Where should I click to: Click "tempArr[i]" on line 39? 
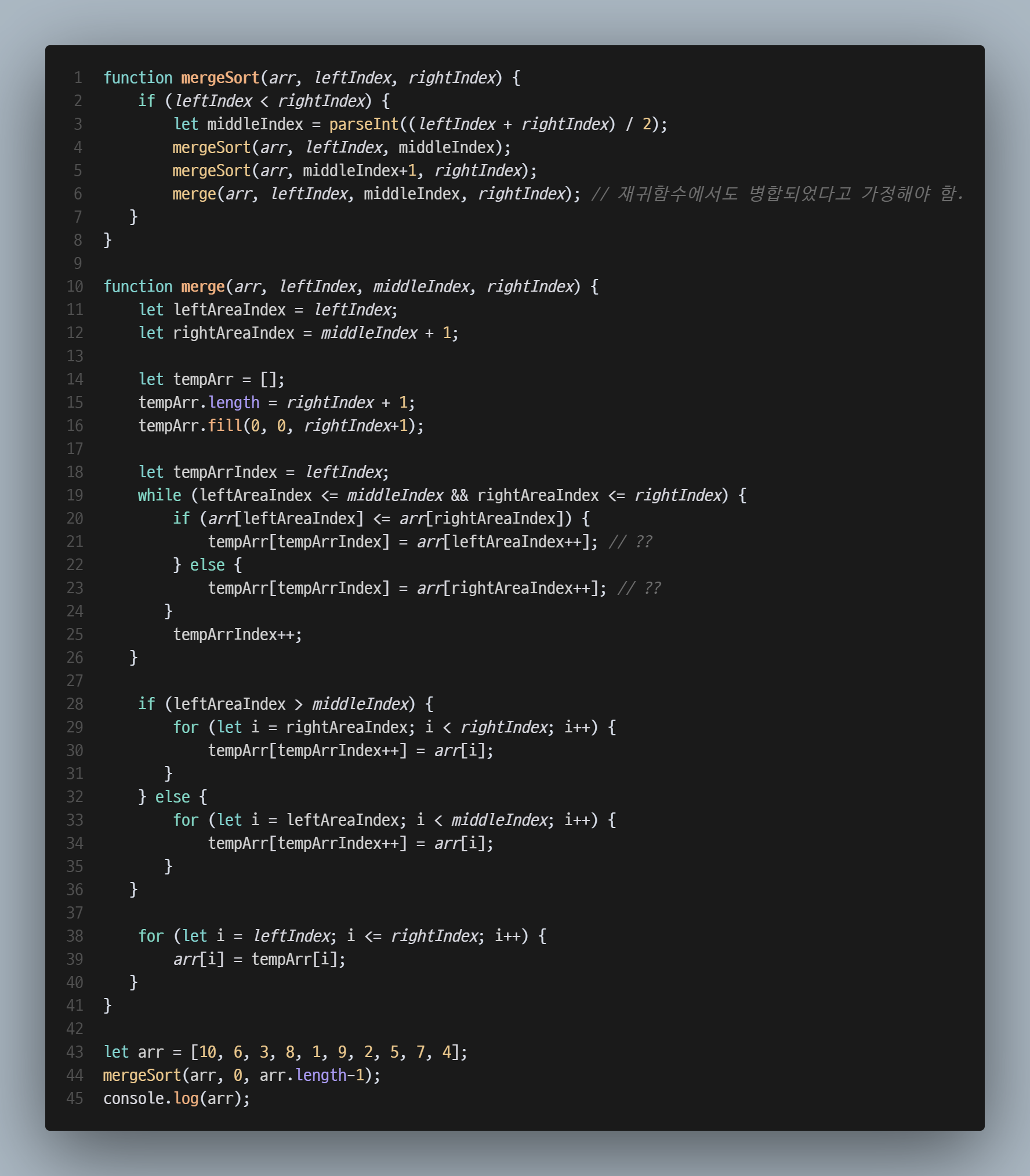[x=295, y=959]
